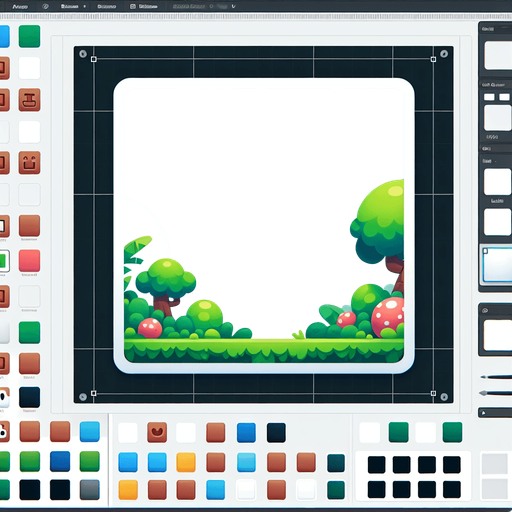Toggle the checkbox on the highlighted right-panel thumbnail
This screenshot has width=512, height=512.
click(485, 251)
